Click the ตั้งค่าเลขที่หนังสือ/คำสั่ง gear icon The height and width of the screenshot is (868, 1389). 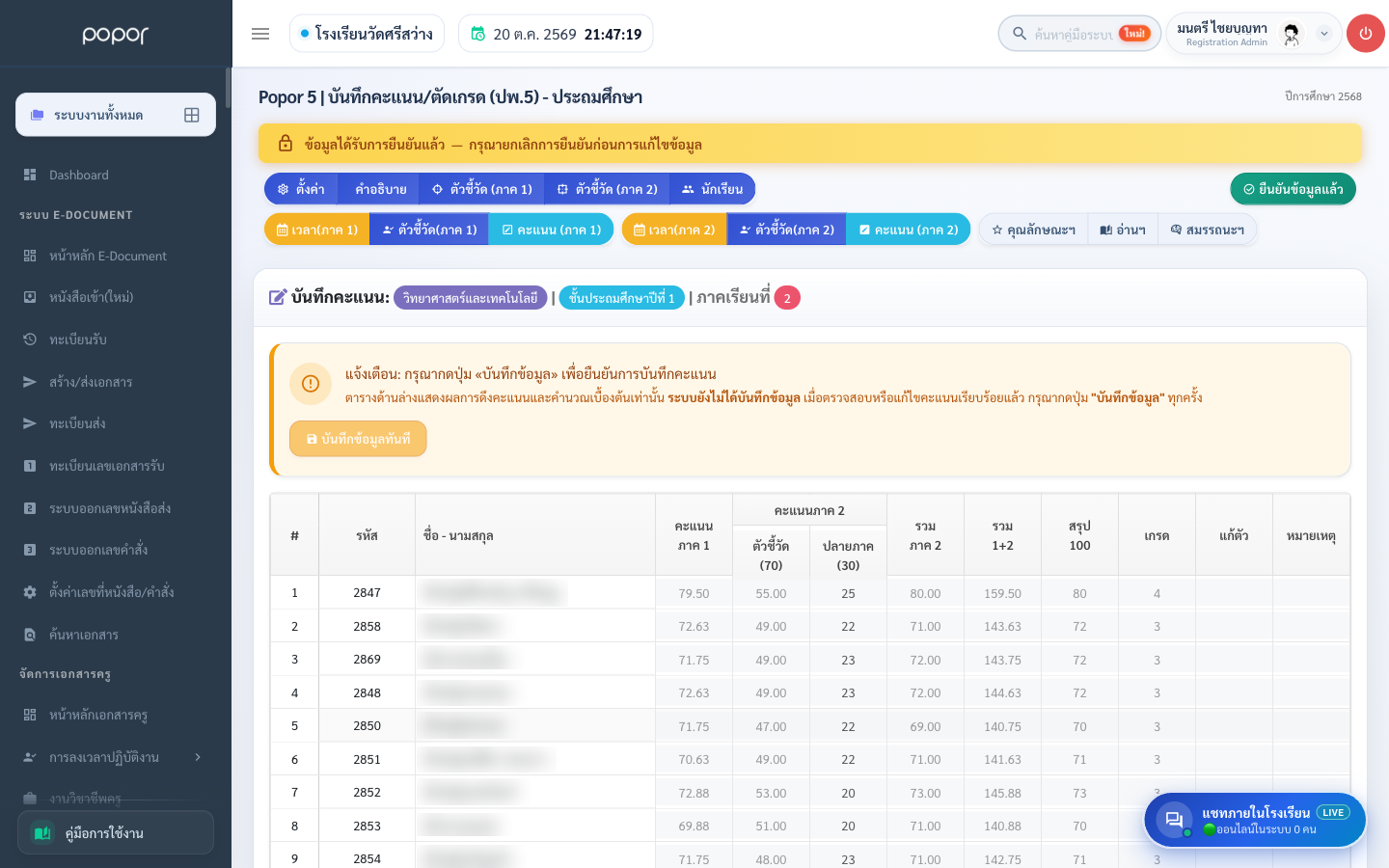point(30,592)
